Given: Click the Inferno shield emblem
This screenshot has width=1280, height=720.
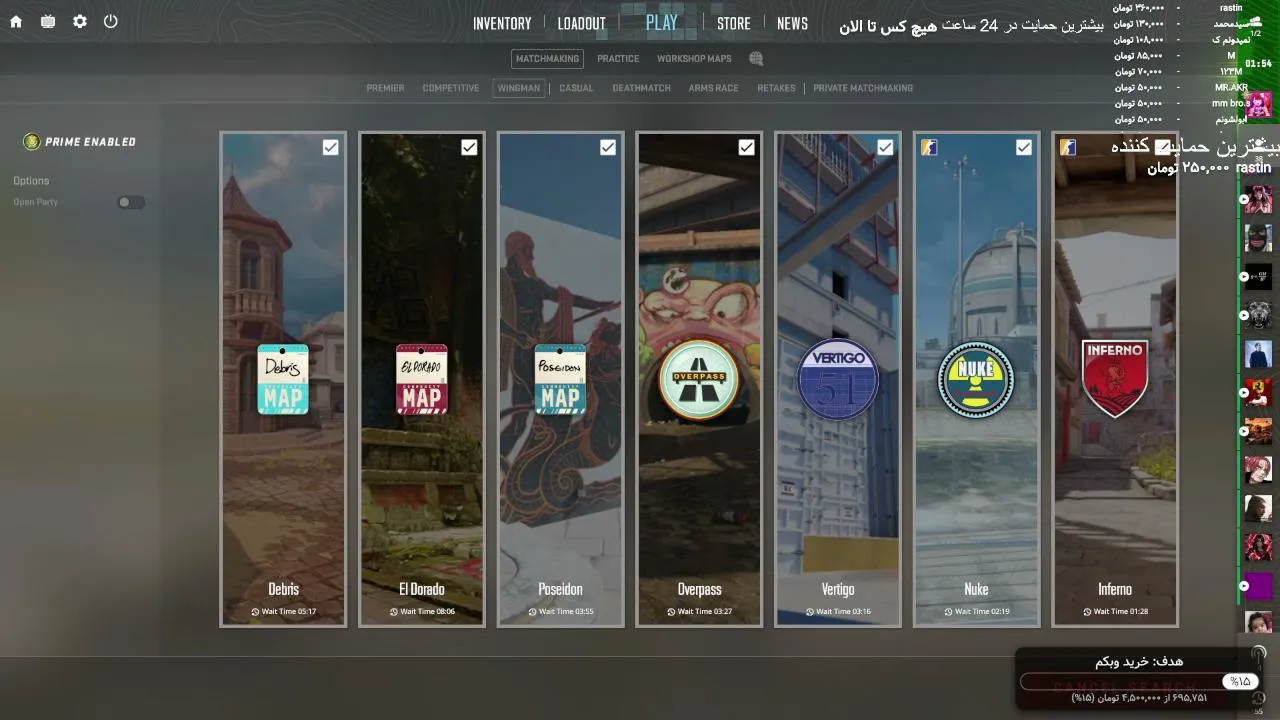Looking at the screenshot, I should [x=1115, y=378].
